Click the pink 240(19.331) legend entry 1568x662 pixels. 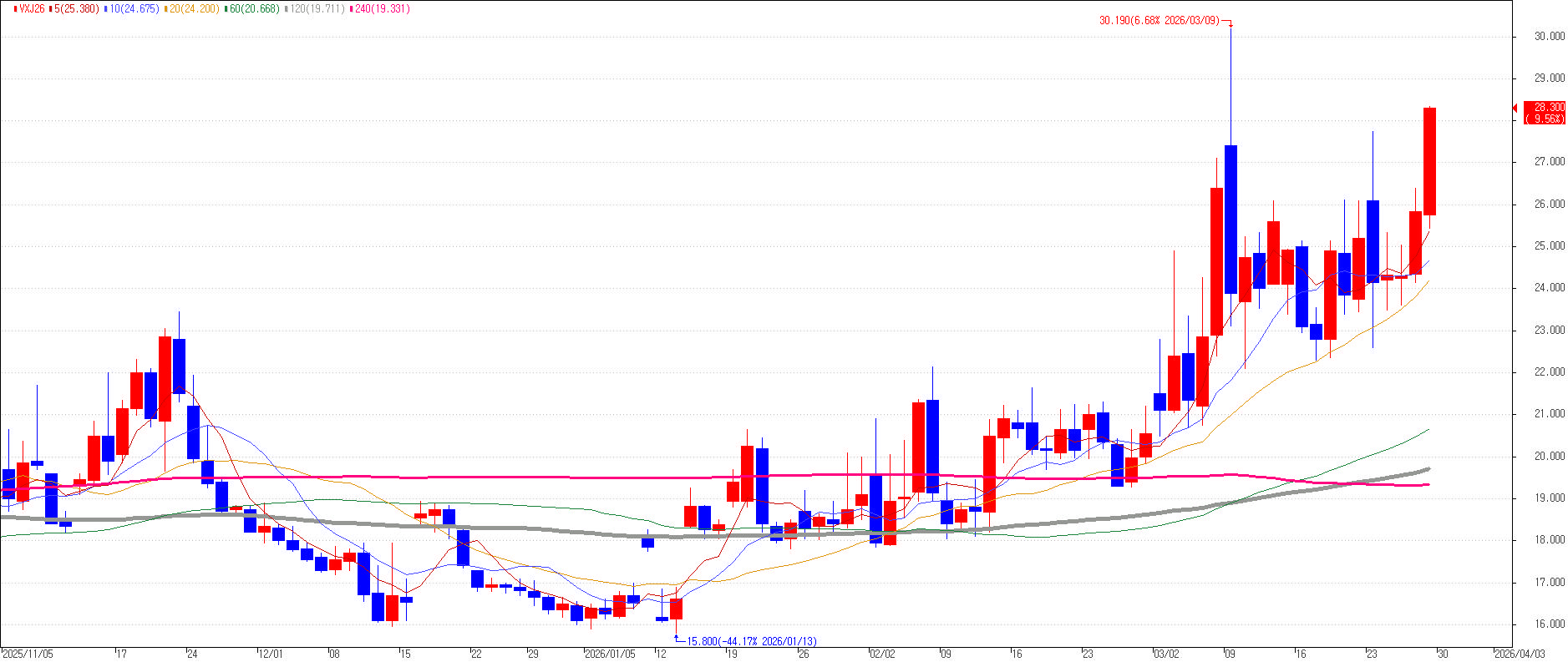point(380,9)
